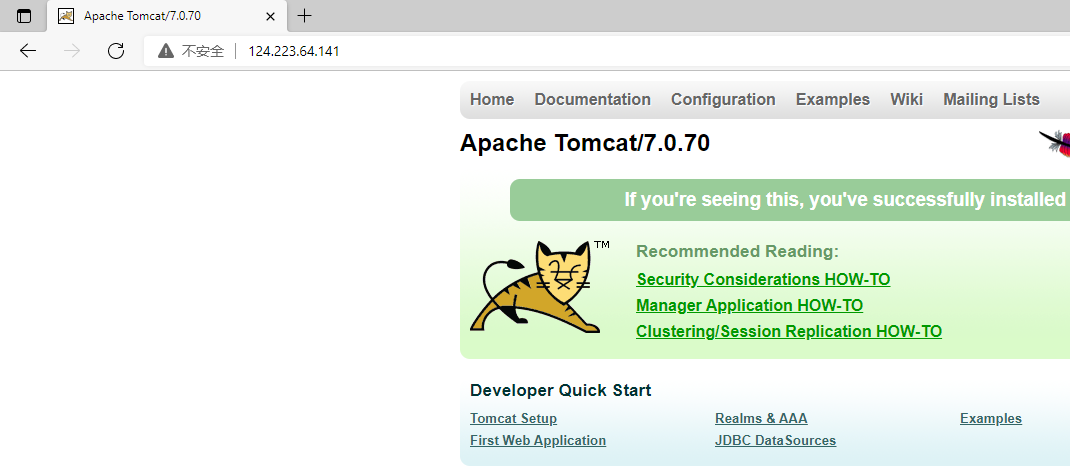
Task: Open Security Considerations HOW-TO link
Action: tap(763, 280)
